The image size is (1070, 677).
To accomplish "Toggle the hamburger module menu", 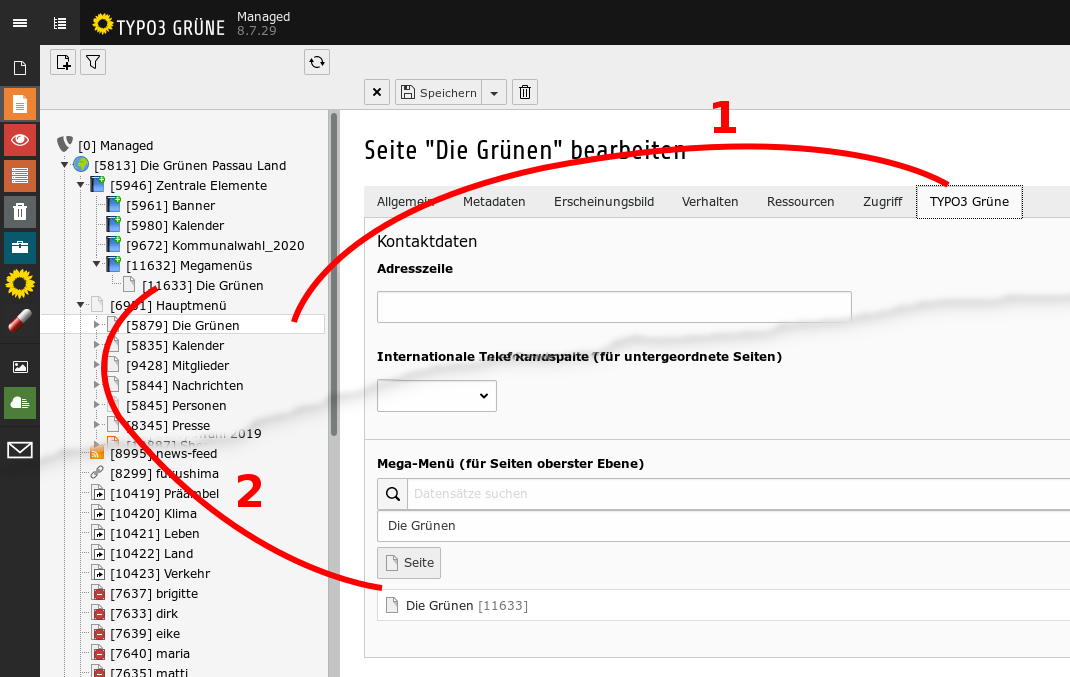I will point(20,23).
